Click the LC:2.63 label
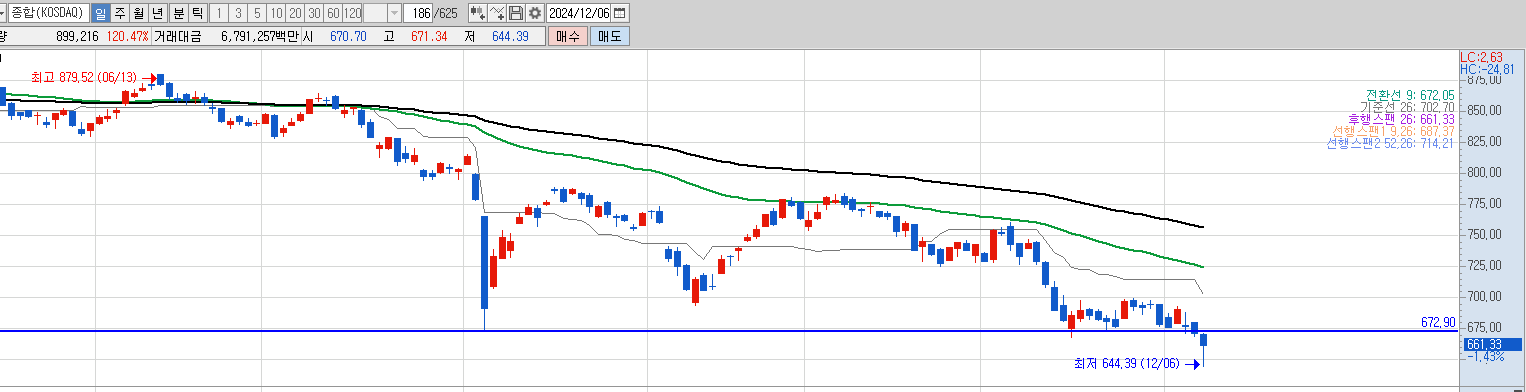The width and height of the screenshot is (1526, 392). (1482, 57)
